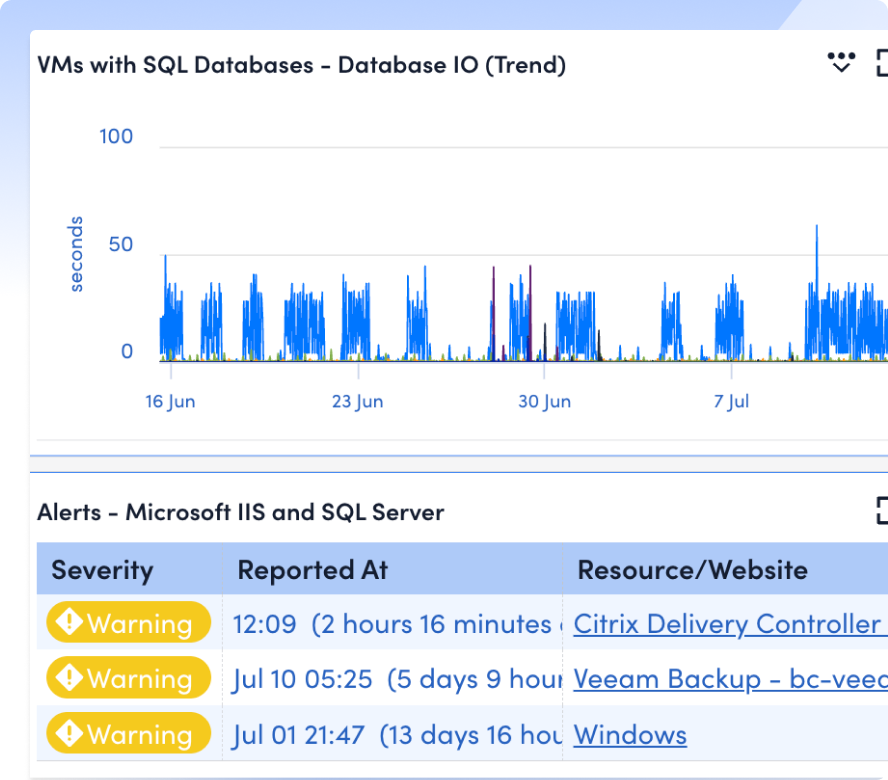Select the Jul 10 05:25 reported time cell
The height and width of the screenshot is (780, 888).
point(392,678)
